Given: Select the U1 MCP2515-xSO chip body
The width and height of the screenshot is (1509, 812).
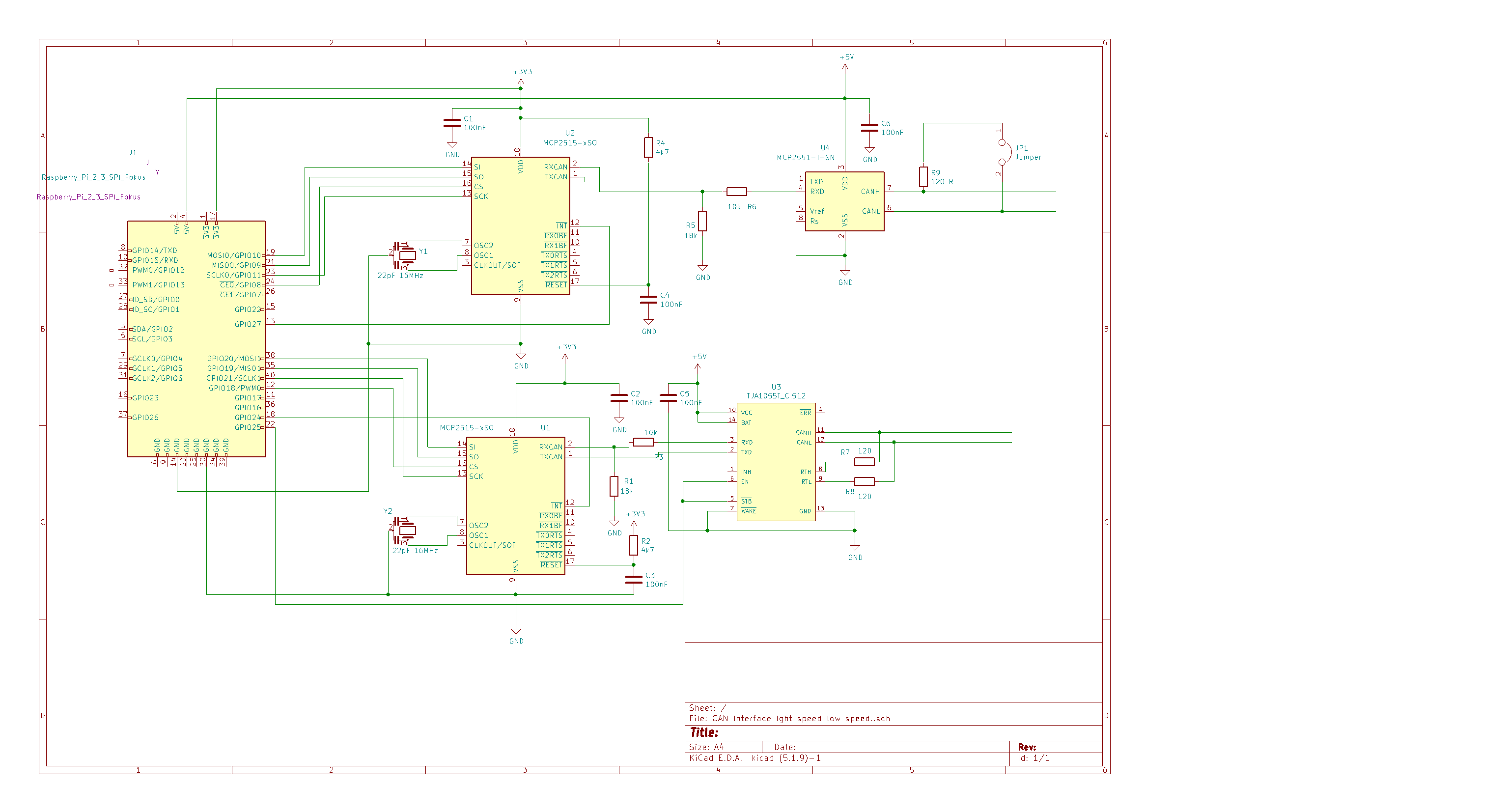Looking at the screenshot, I should (515, 505).
